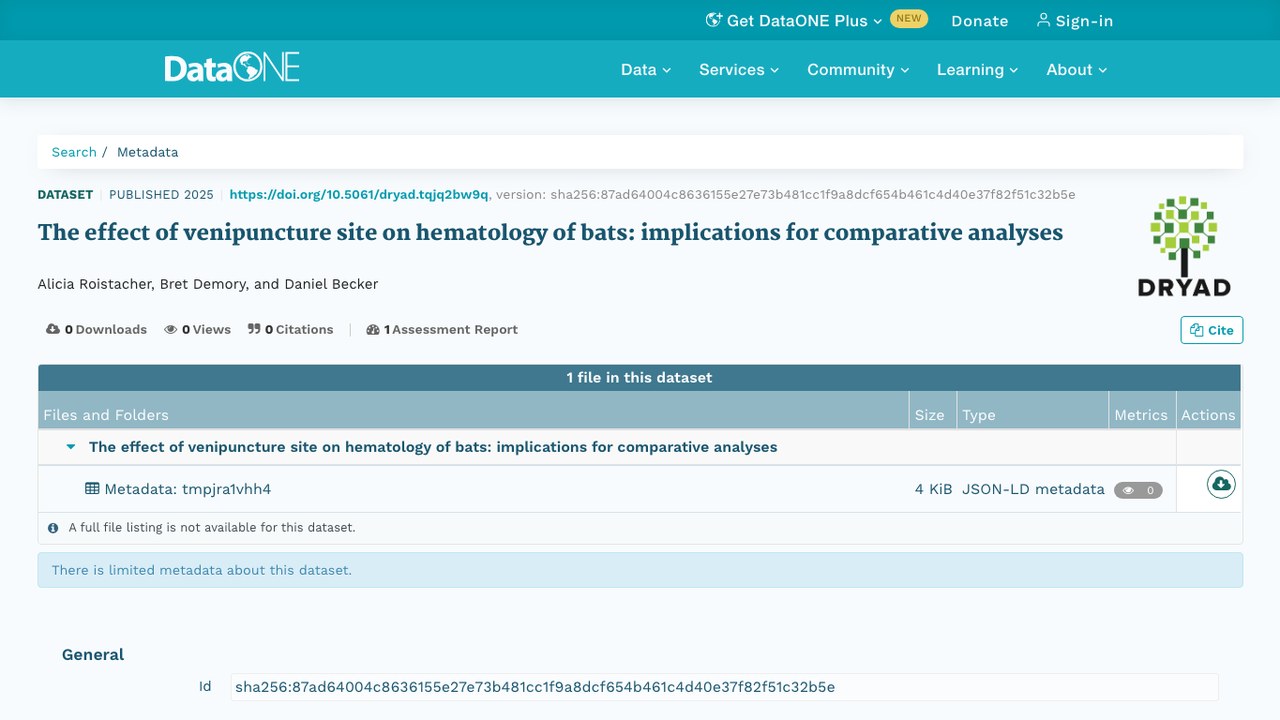Click the Cite button
The image size is (1280, 720).
tap(1212, 330)
